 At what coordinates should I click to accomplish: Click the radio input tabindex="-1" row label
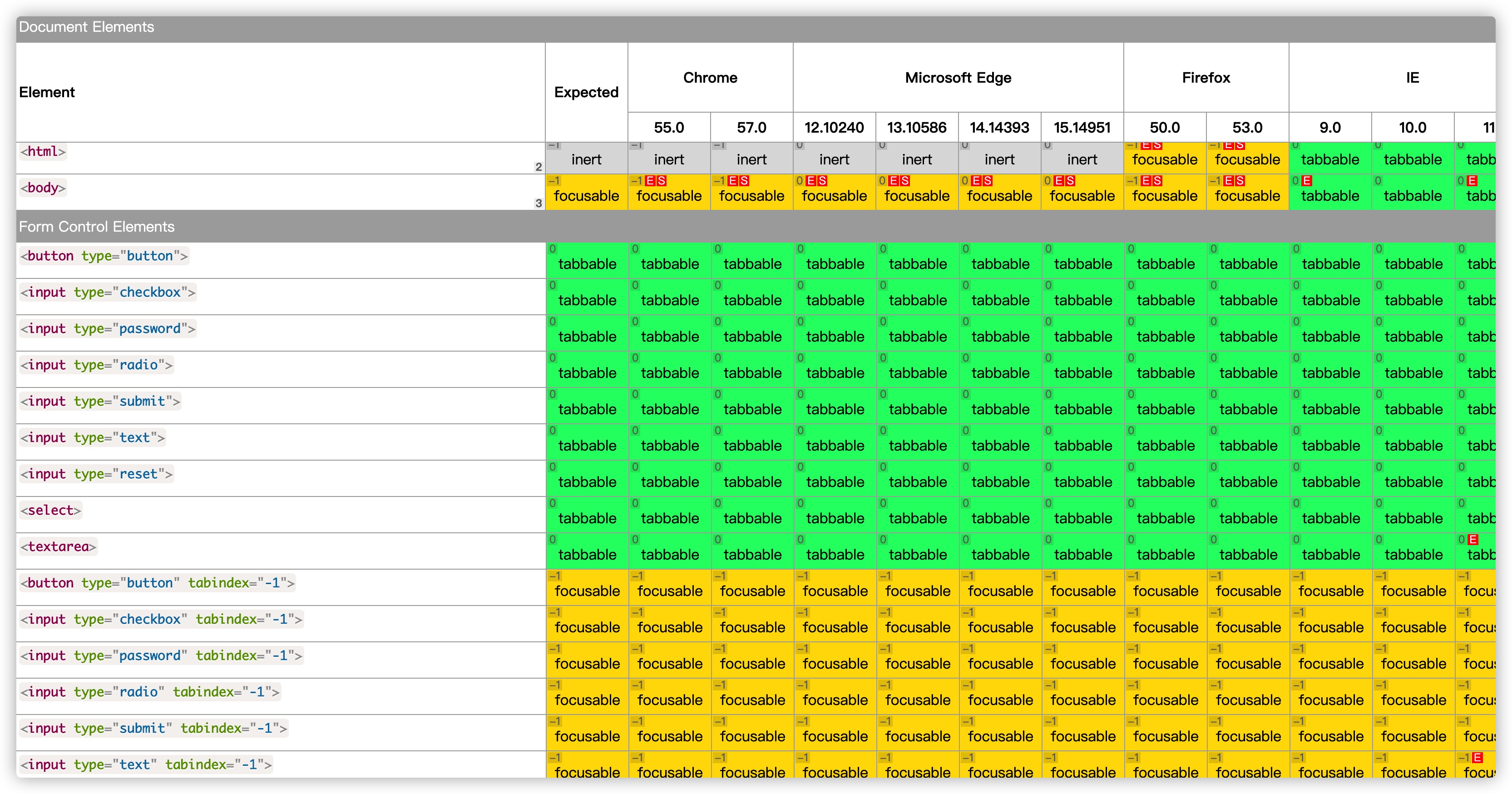point(150,692)
